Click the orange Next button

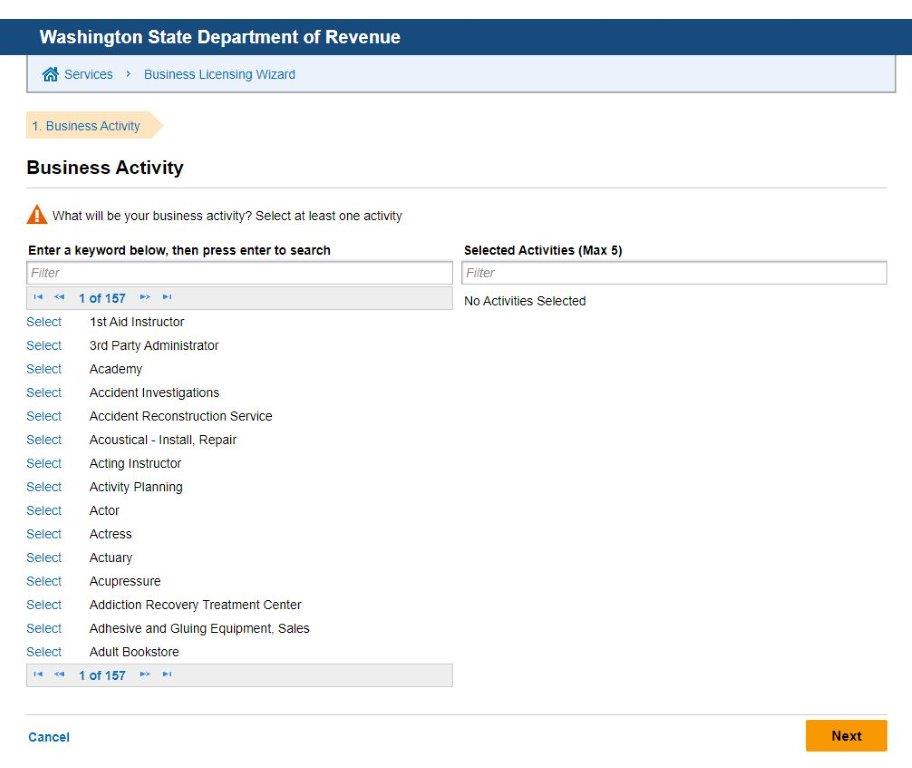tap(846, 736)
